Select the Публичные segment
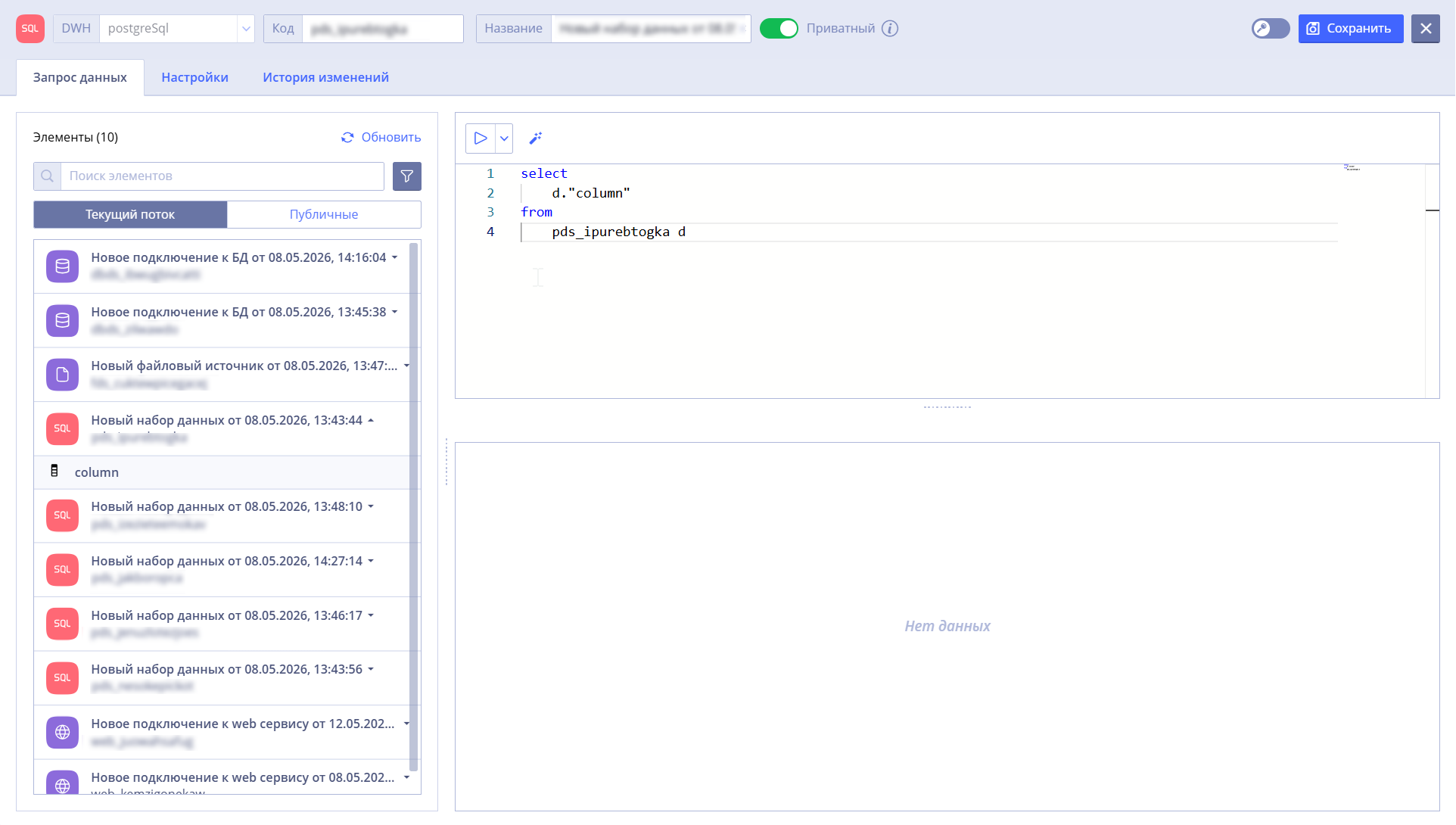 324,214
